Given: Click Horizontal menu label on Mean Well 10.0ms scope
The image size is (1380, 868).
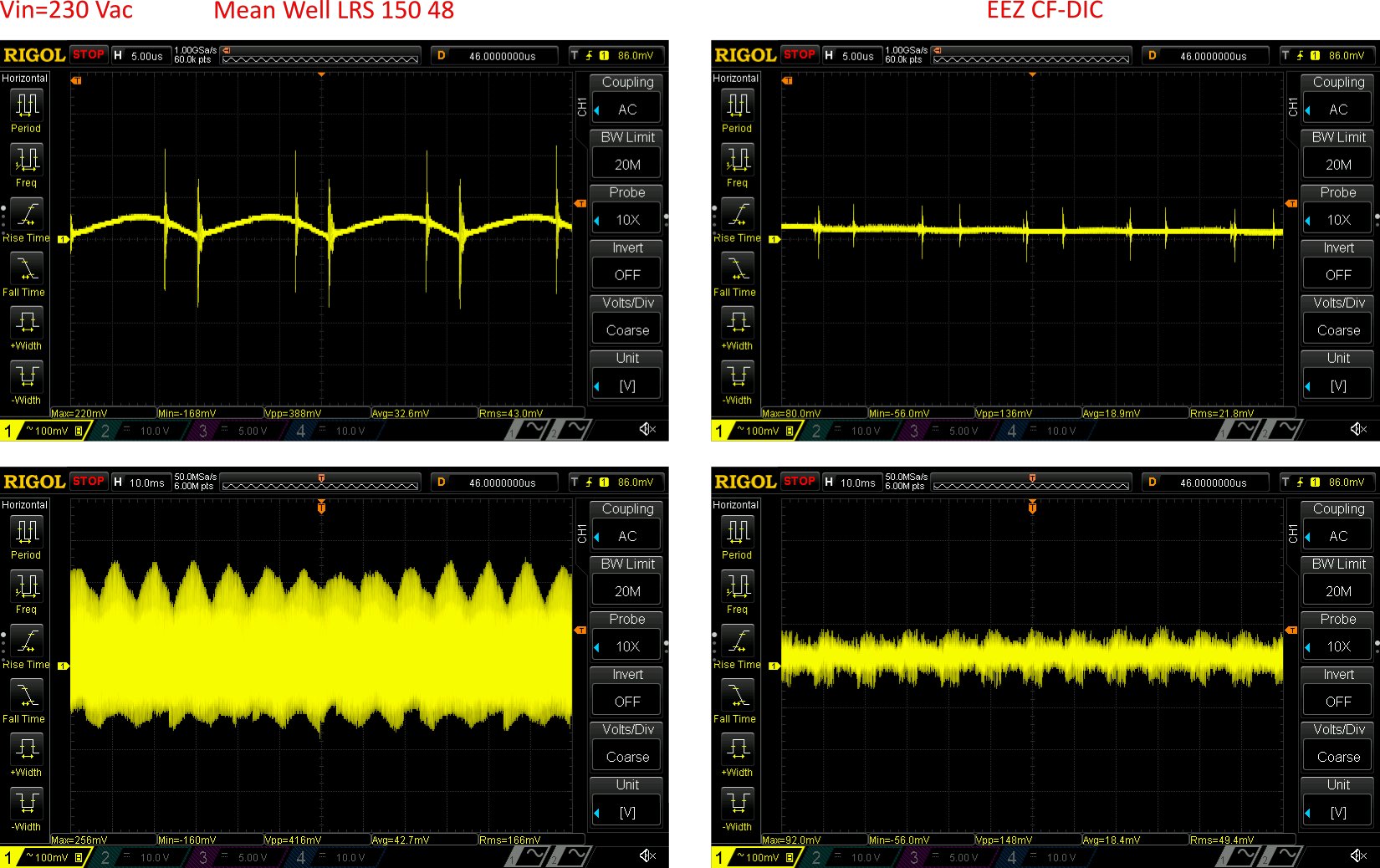Looking at the screenshot, I should pyautogui.click(x=25, y=504).
